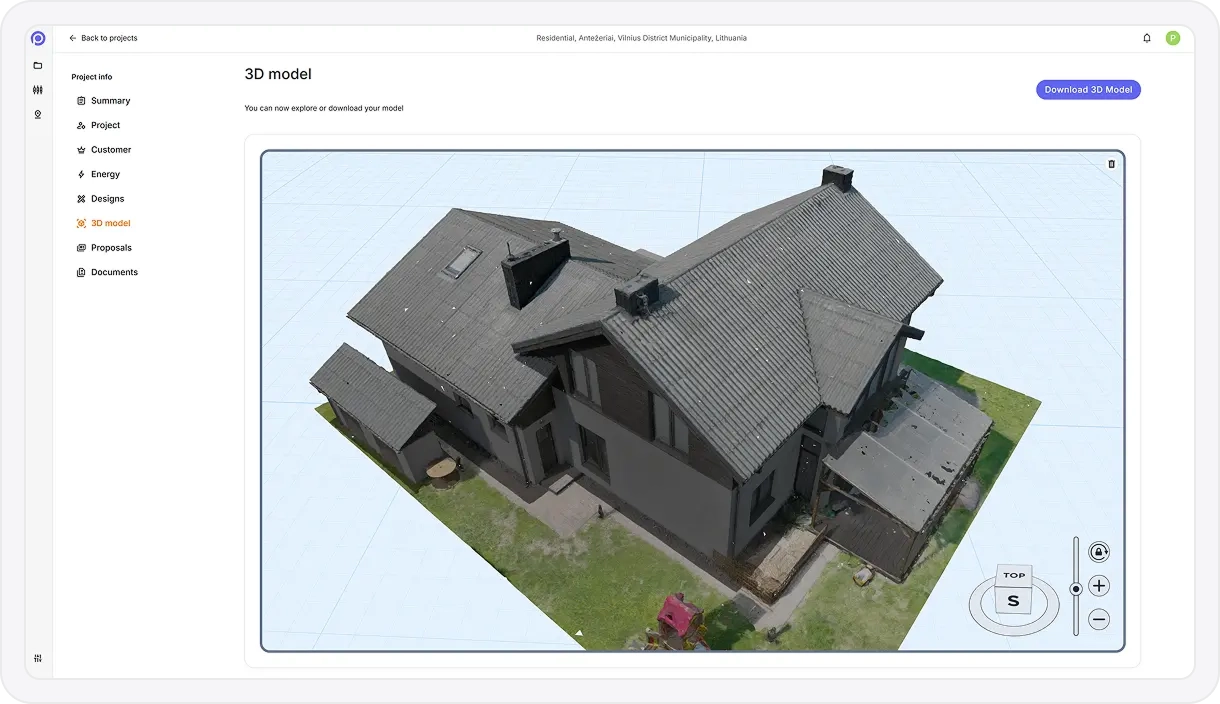Go to the Project section

[105, 125]
